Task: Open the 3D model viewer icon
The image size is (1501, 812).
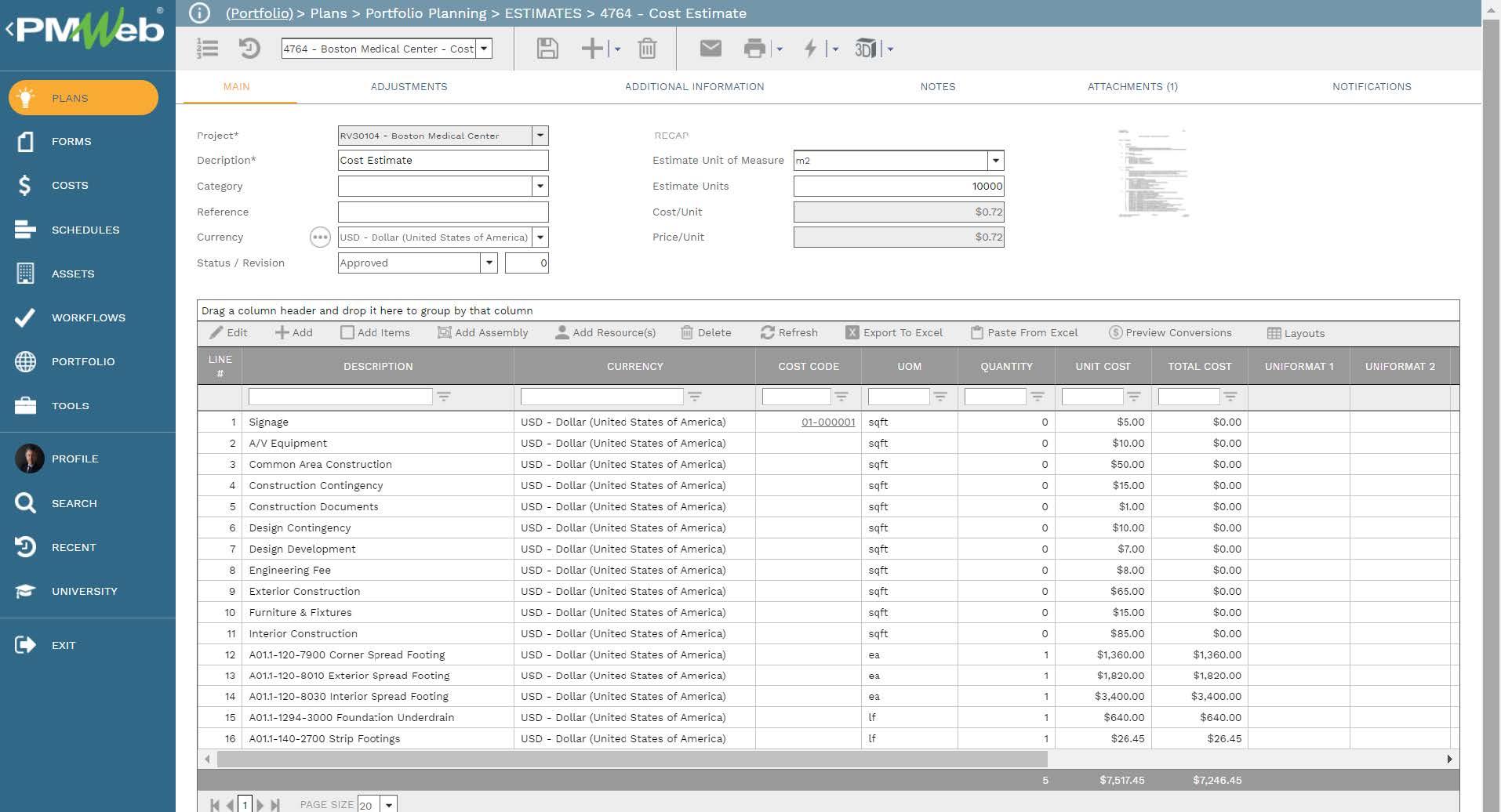Action: click(866, 49)
